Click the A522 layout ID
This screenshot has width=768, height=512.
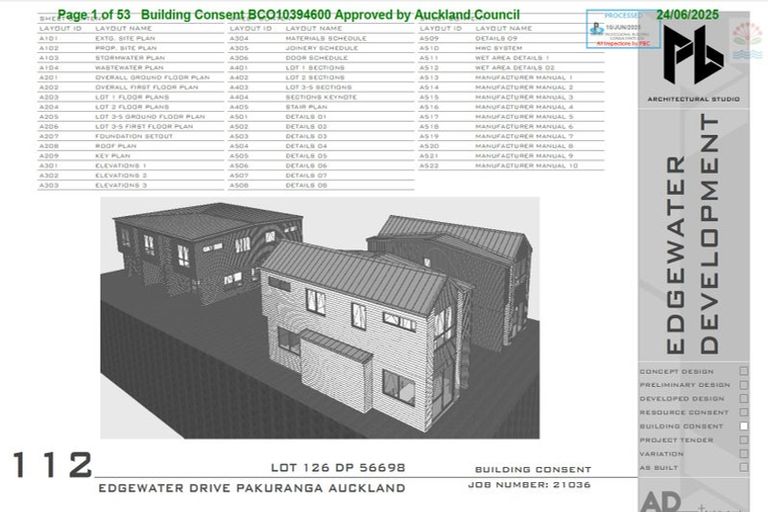pos(429,166)
